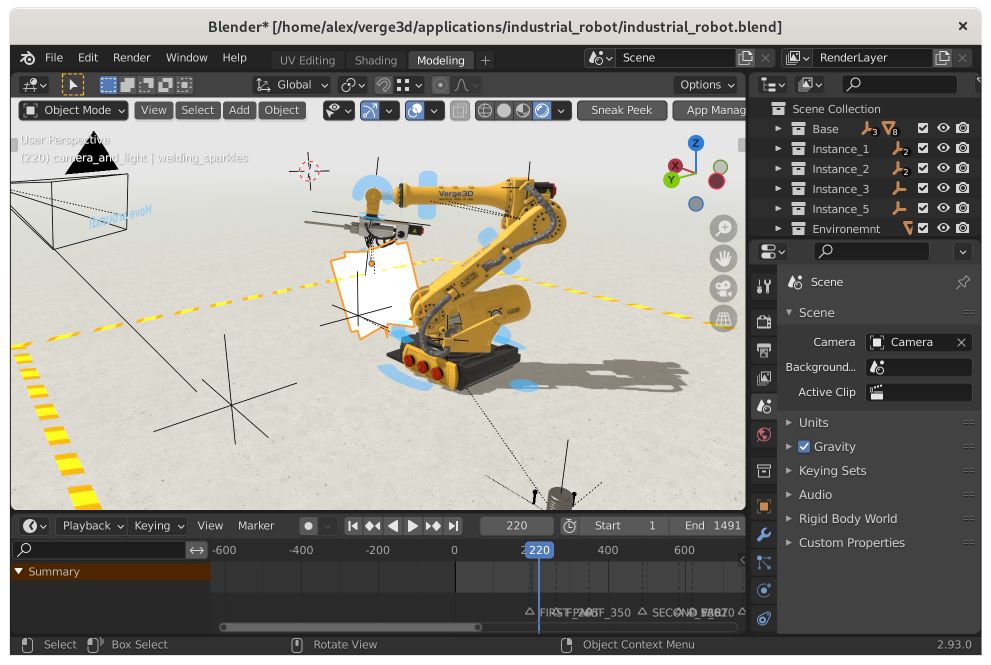The image size is (991, 665).
Task: Switch perspective/orthographic grid icon
Action: coord(723,319)
